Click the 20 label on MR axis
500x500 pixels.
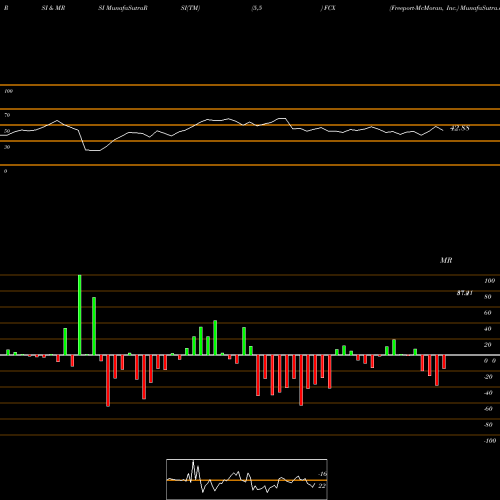[x=488, y=345]
